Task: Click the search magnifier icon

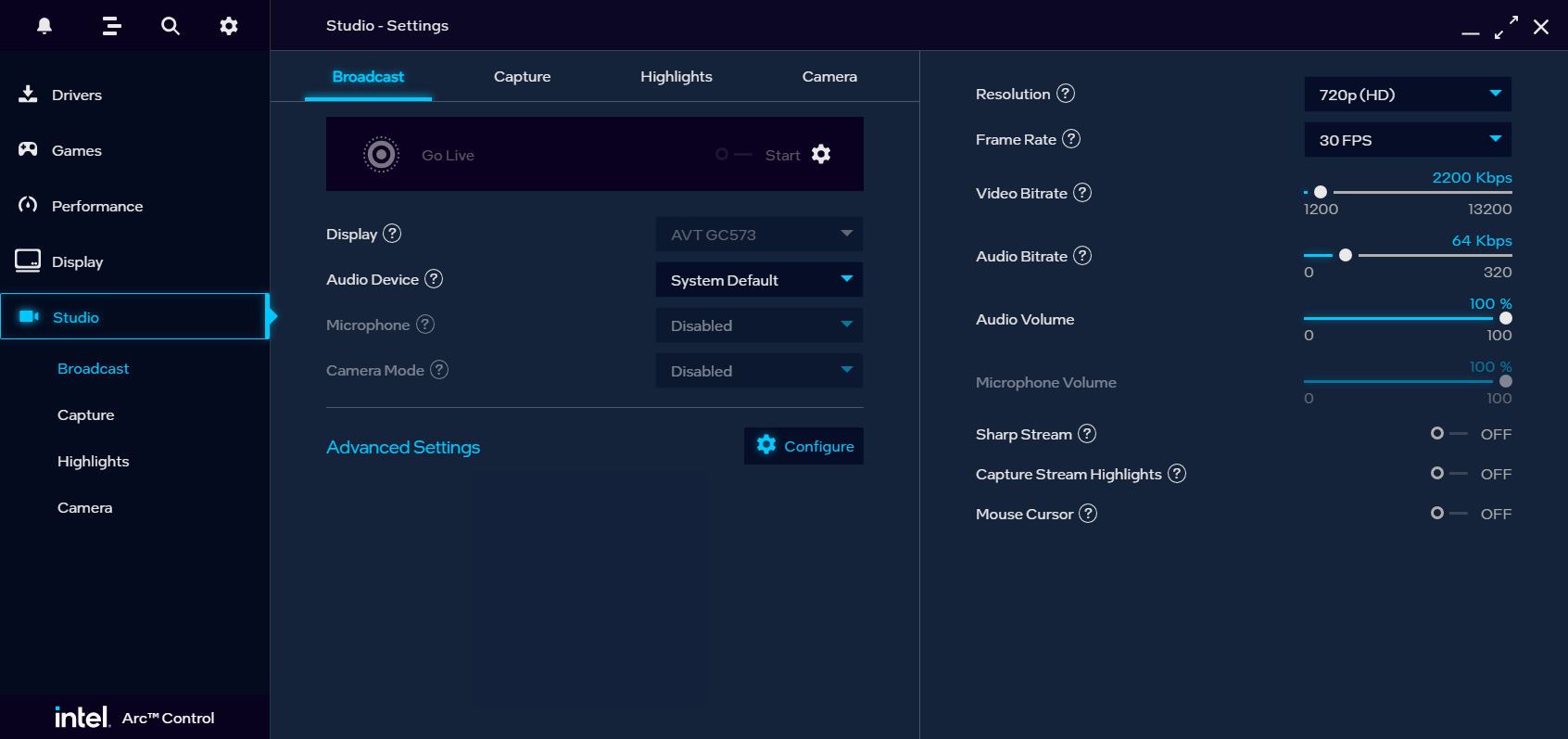Action: pos(171,26)
